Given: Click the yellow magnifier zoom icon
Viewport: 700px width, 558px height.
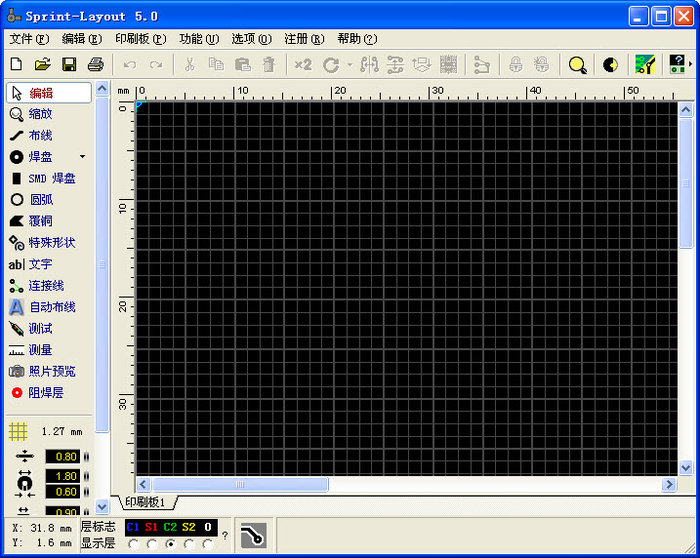Looking at the screenshot, I should 577,65.
